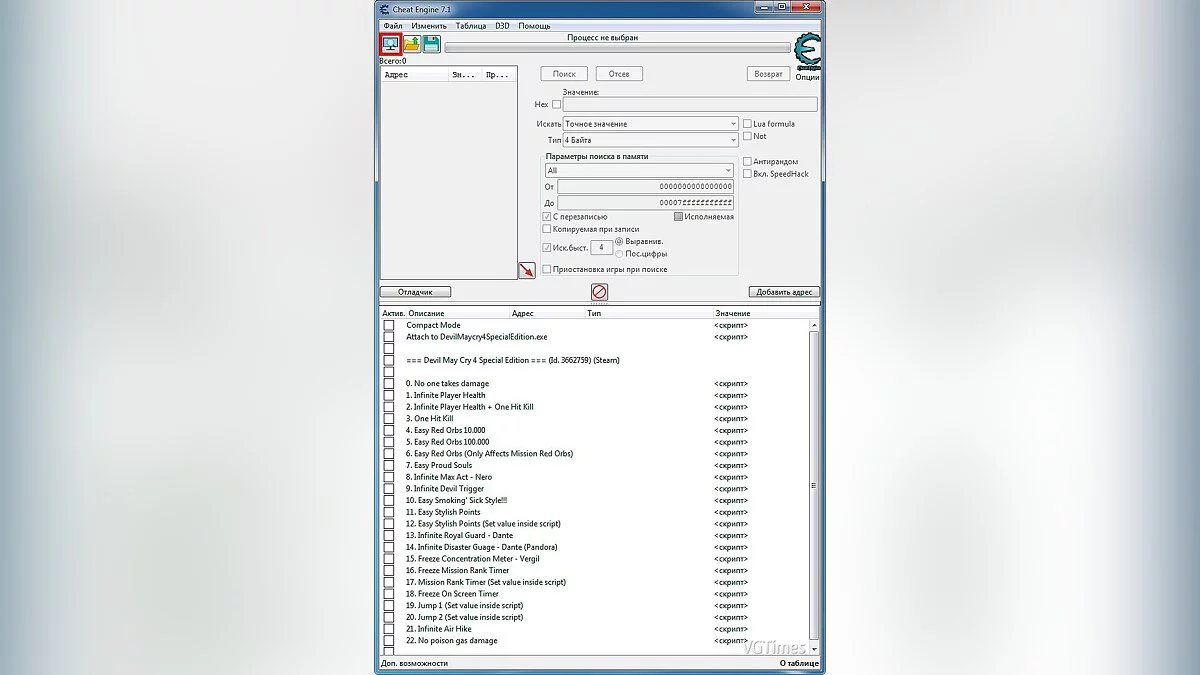The width and height of the screenshot is (1200, 675).
Task: Click the Поиск button
Action: 564,74
